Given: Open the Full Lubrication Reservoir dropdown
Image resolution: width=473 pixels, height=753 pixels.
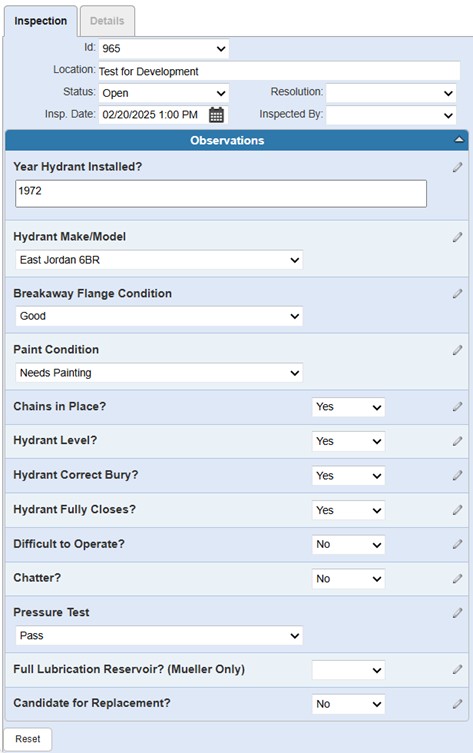Looking at the screenshot, I should (x=348, y=670).
